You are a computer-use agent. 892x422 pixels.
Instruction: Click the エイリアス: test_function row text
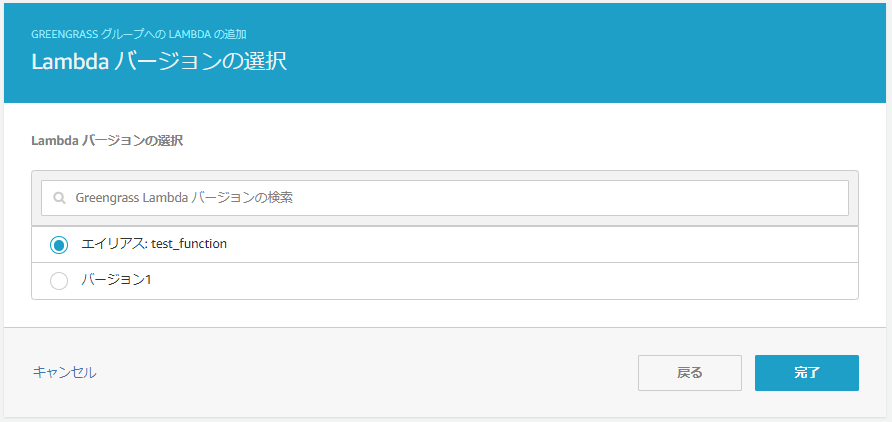coord(154,244)
